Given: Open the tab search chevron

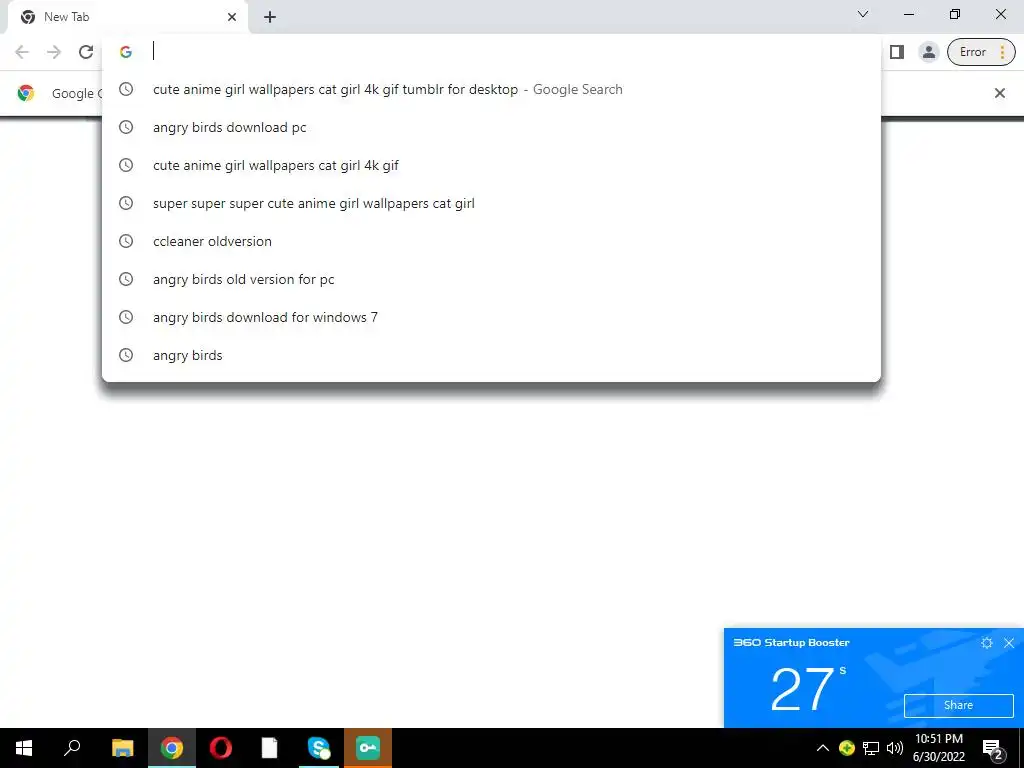Looking at the screenshot, I should [x=863, y=14].
